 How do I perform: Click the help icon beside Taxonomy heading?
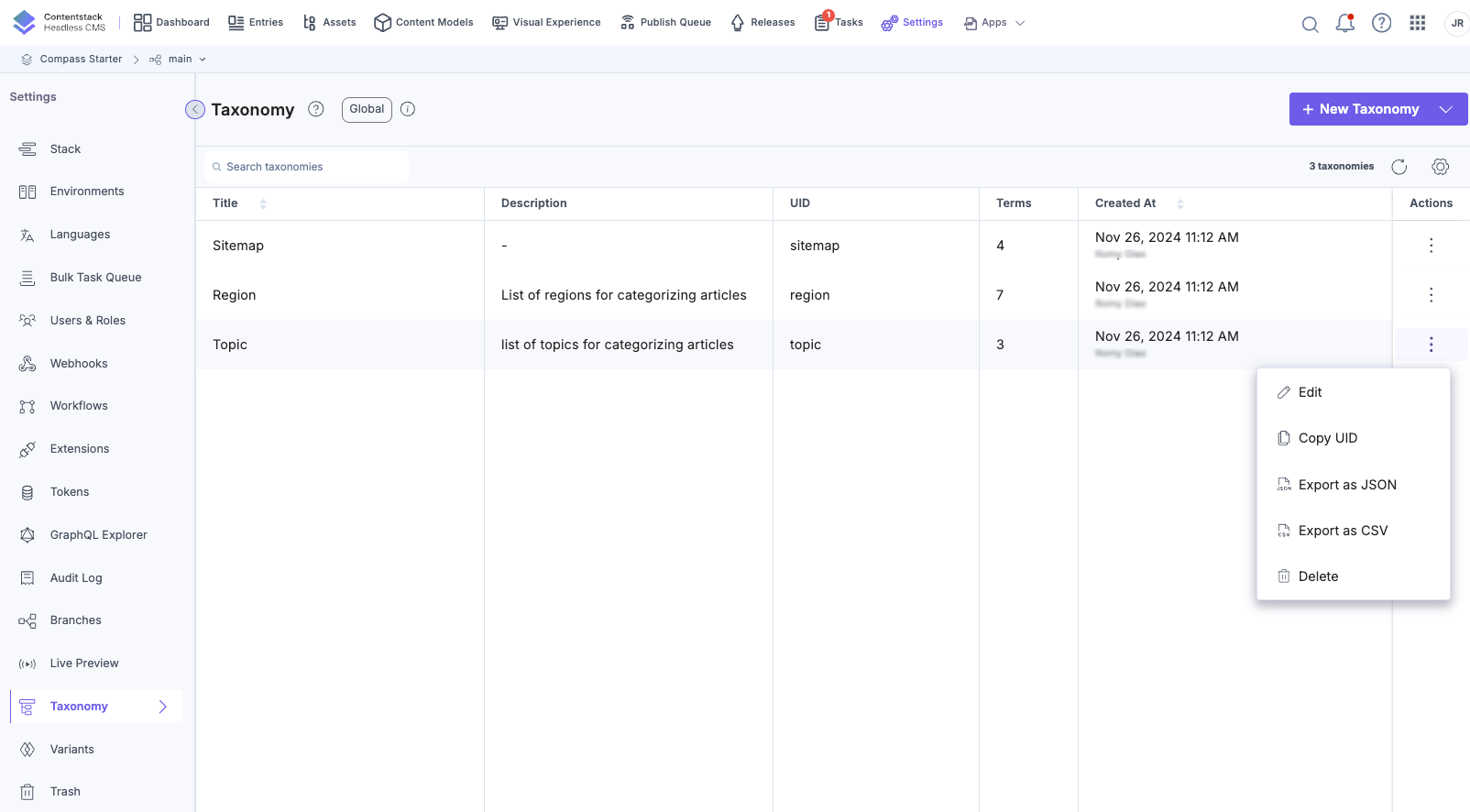[x=316, y=109]
